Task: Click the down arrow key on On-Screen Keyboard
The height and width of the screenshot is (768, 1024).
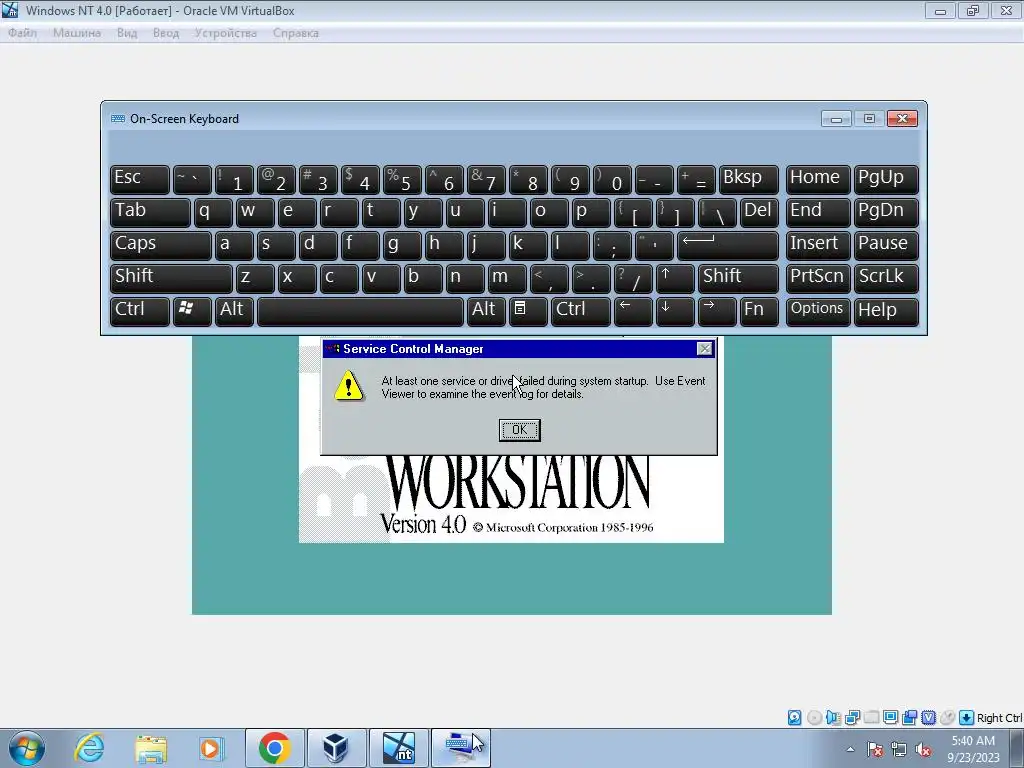Action: (x=675, y=311)
